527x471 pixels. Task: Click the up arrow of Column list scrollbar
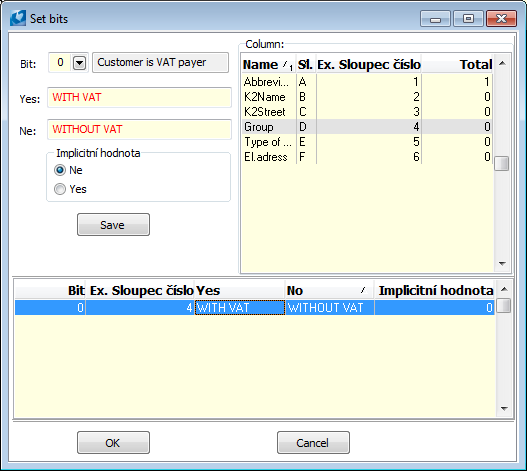(x=502, y=63)
